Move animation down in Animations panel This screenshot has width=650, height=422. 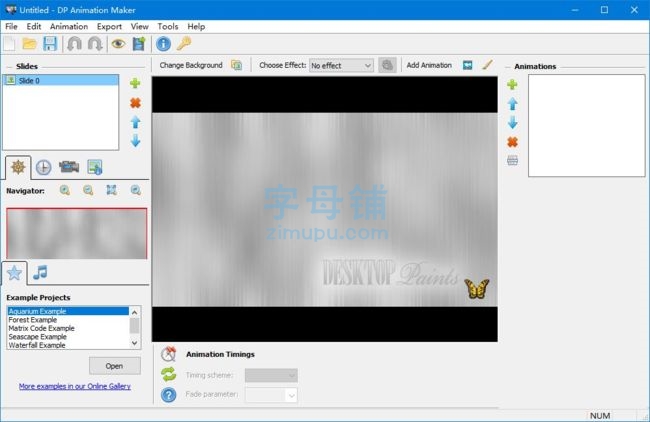512,123
